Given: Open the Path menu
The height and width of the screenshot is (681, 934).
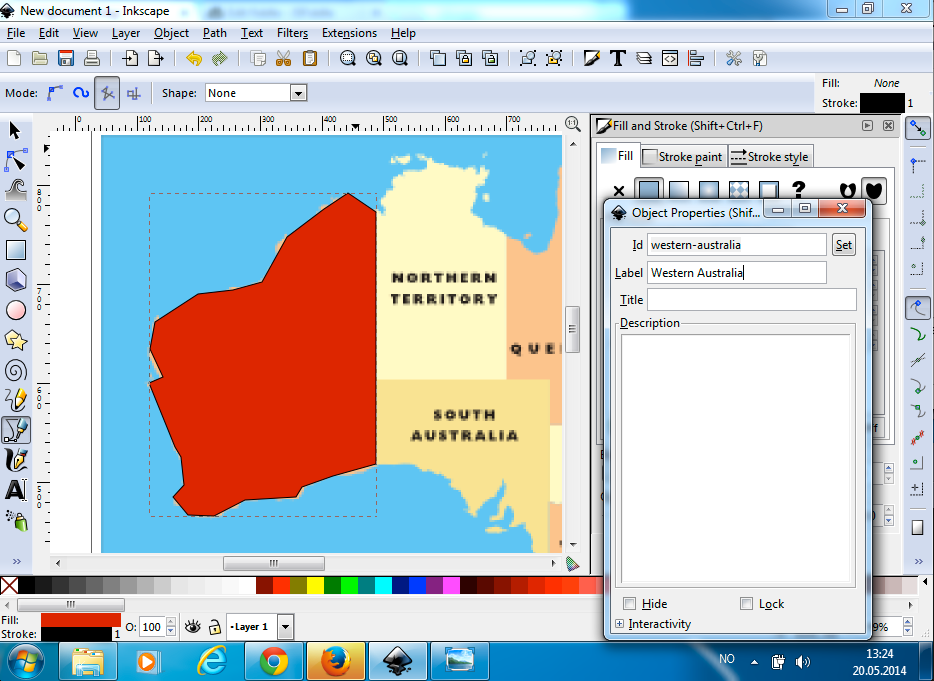Looking at the screenshot, I should [x=214, y=33].
